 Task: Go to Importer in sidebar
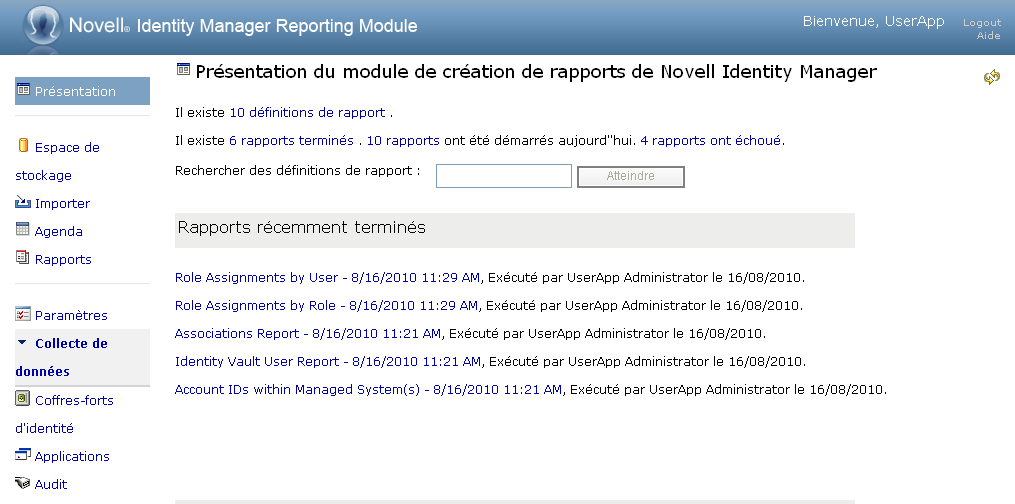point(62,203)
